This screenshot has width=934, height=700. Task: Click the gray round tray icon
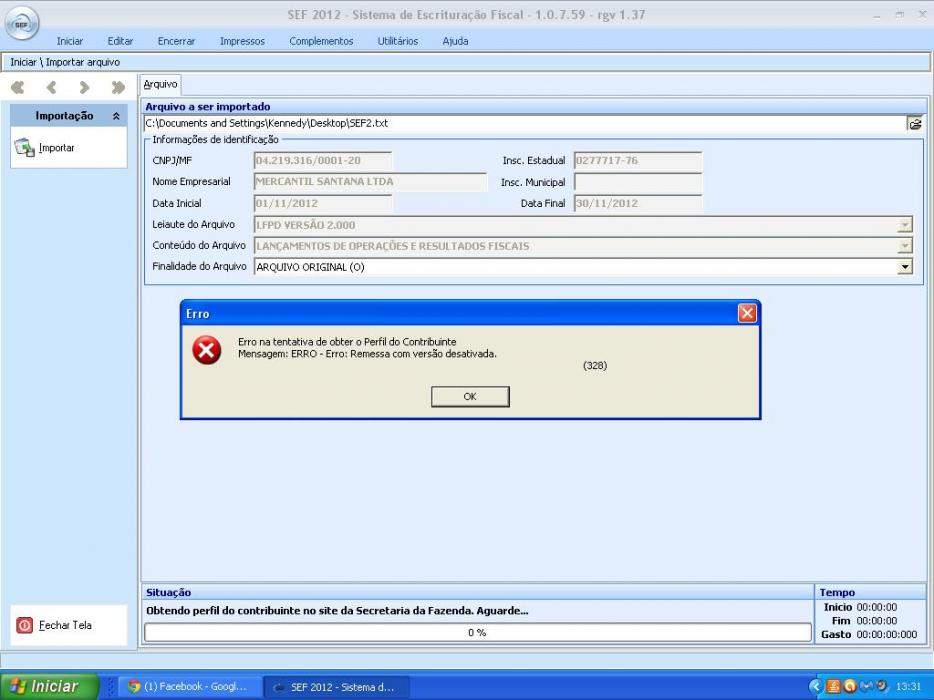point(882,686)
